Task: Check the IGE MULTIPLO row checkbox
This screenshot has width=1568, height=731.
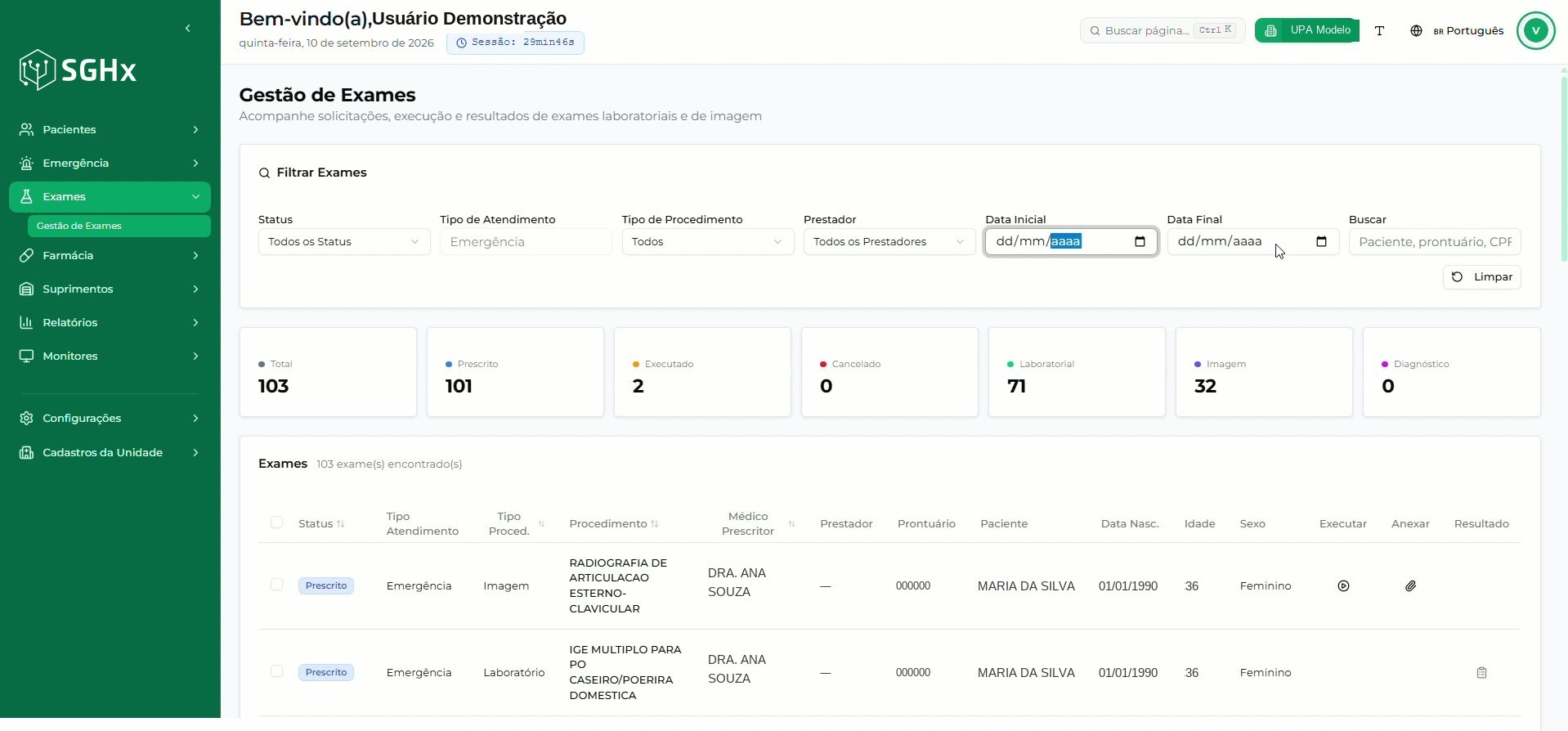Action: 276,671
